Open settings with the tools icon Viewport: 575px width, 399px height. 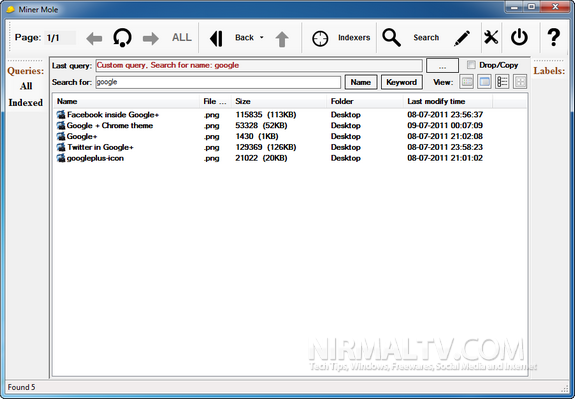[x=491, y=37]
